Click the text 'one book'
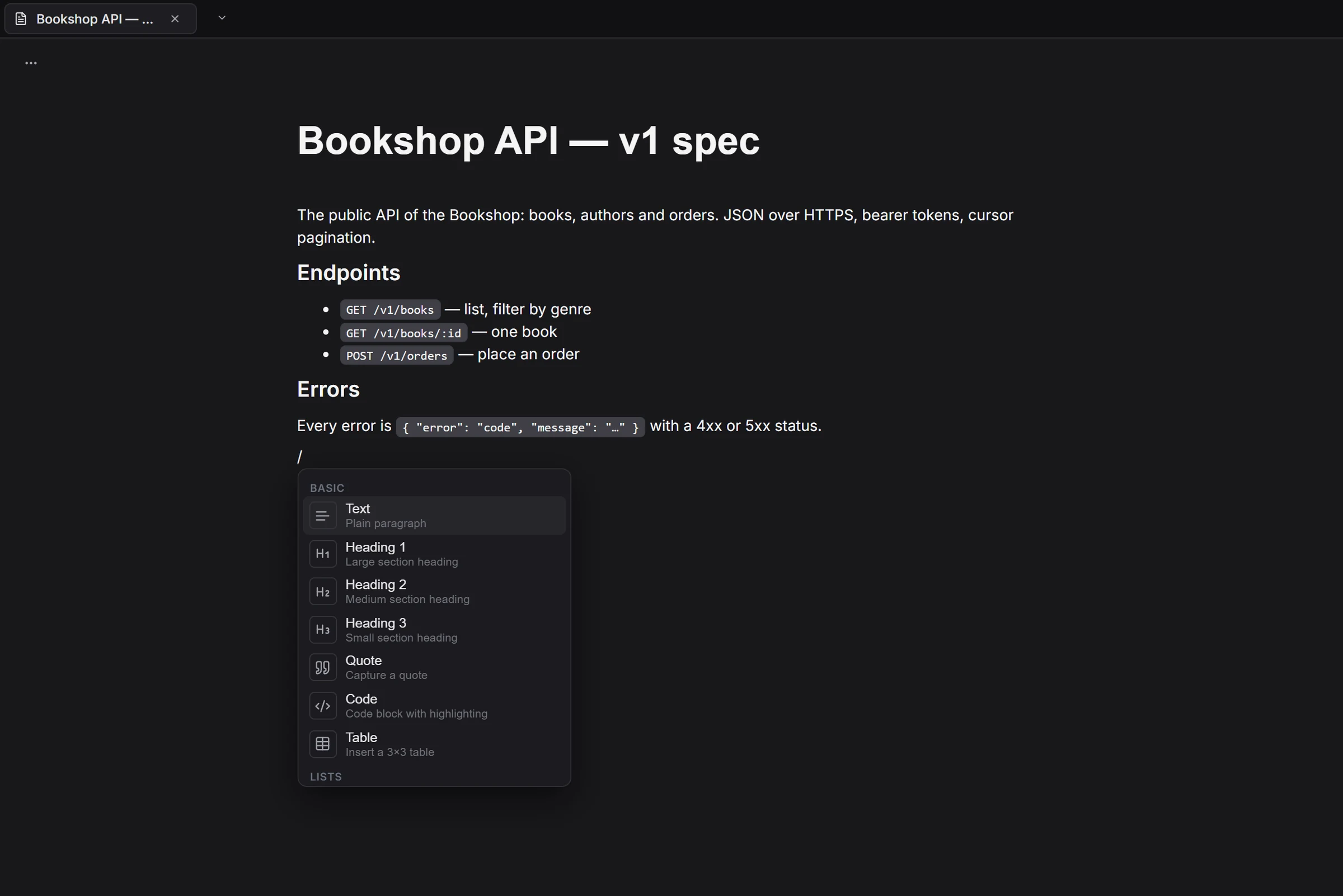 pos(524,332)
